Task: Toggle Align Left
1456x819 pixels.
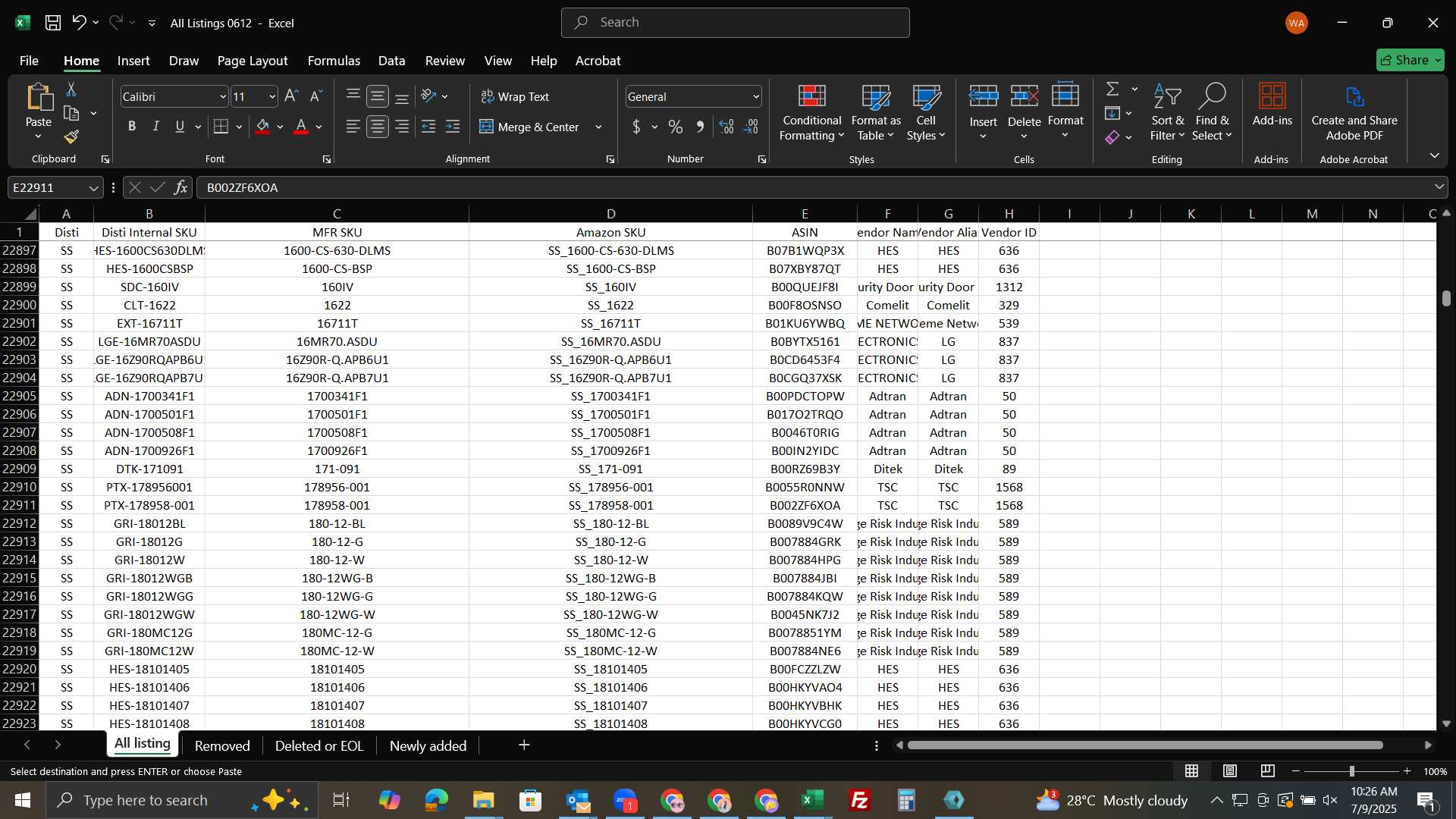Action: coord(353,127)
